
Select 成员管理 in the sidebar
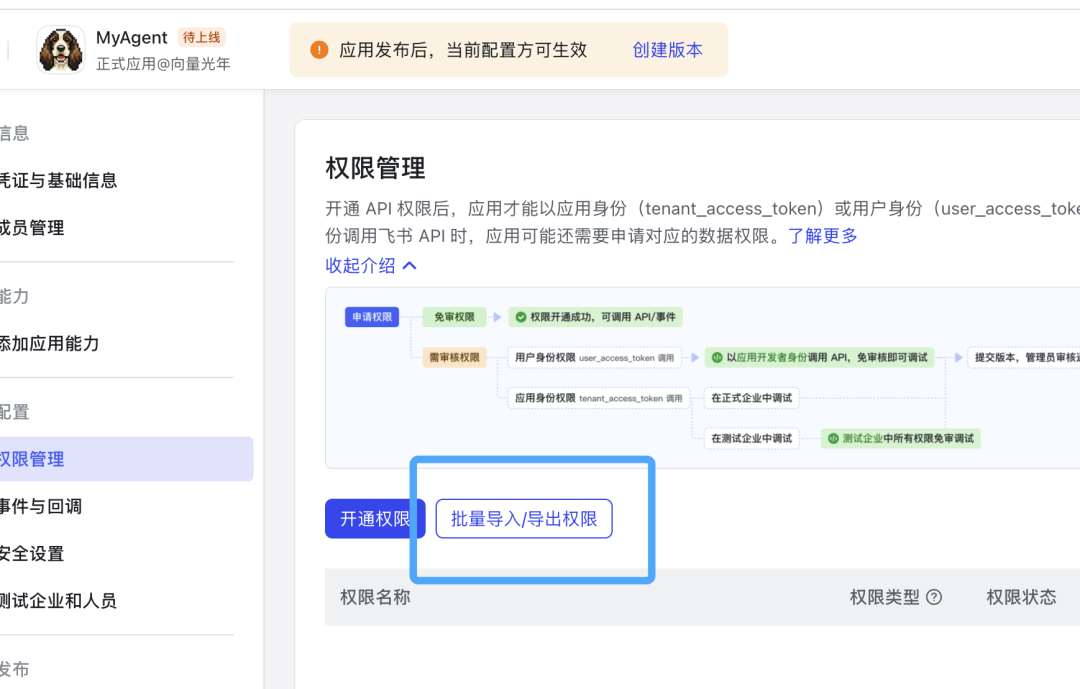pyautogui.click(x=33, y=227)
